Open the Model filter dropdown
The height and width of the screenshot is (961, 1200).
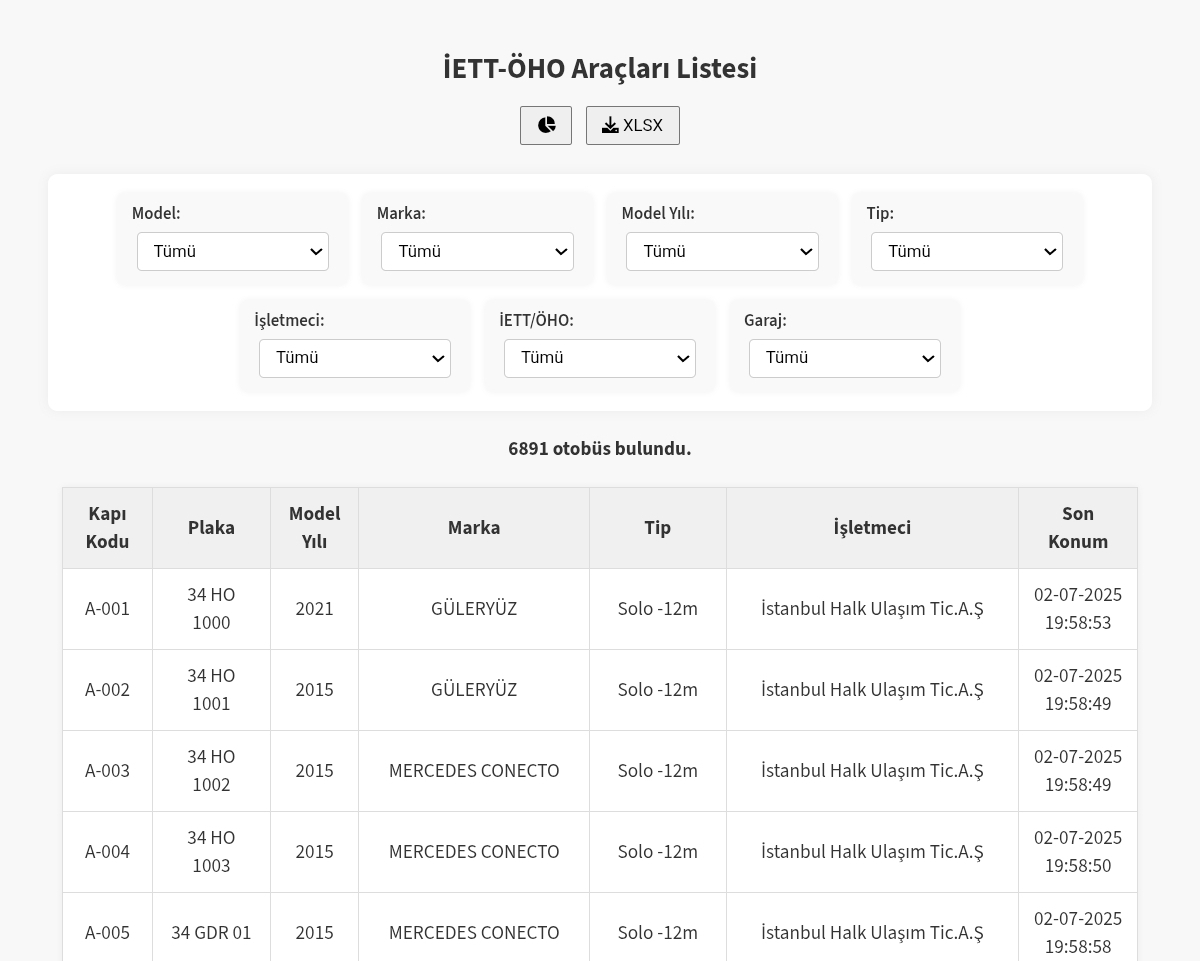click(233, 251)
